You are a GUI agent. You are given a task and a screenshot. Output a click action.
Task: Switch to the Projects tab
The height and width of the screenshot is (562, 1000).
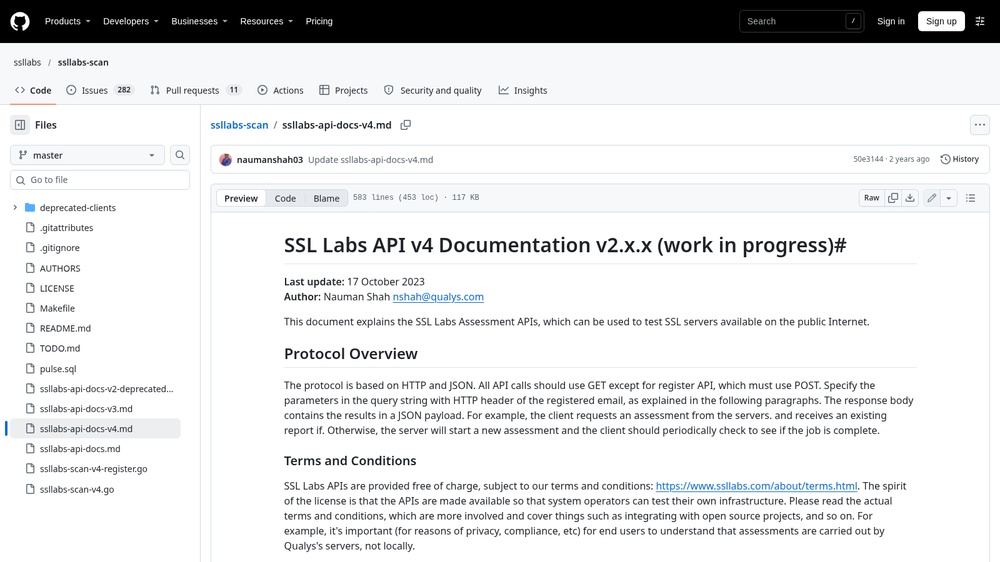tap(343, 91)
